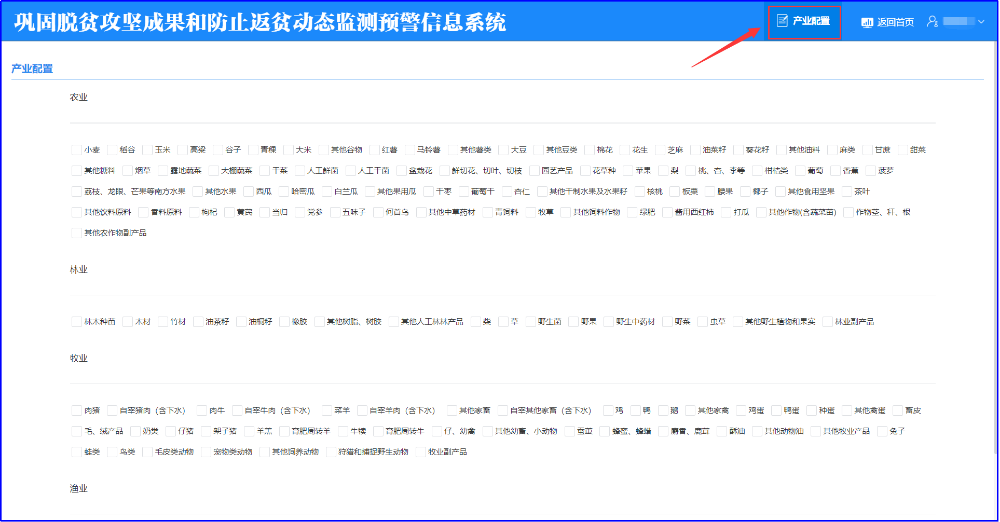Click the user avatar icon

[933, 21]
